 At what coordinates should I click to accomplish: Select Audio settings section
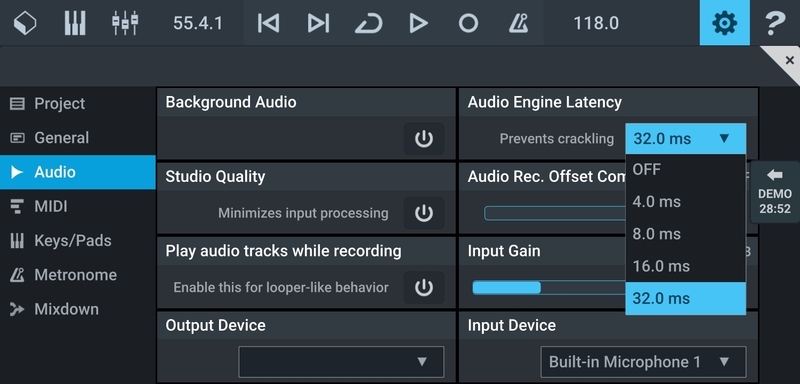pyautogui.click(x=78, y=172)
